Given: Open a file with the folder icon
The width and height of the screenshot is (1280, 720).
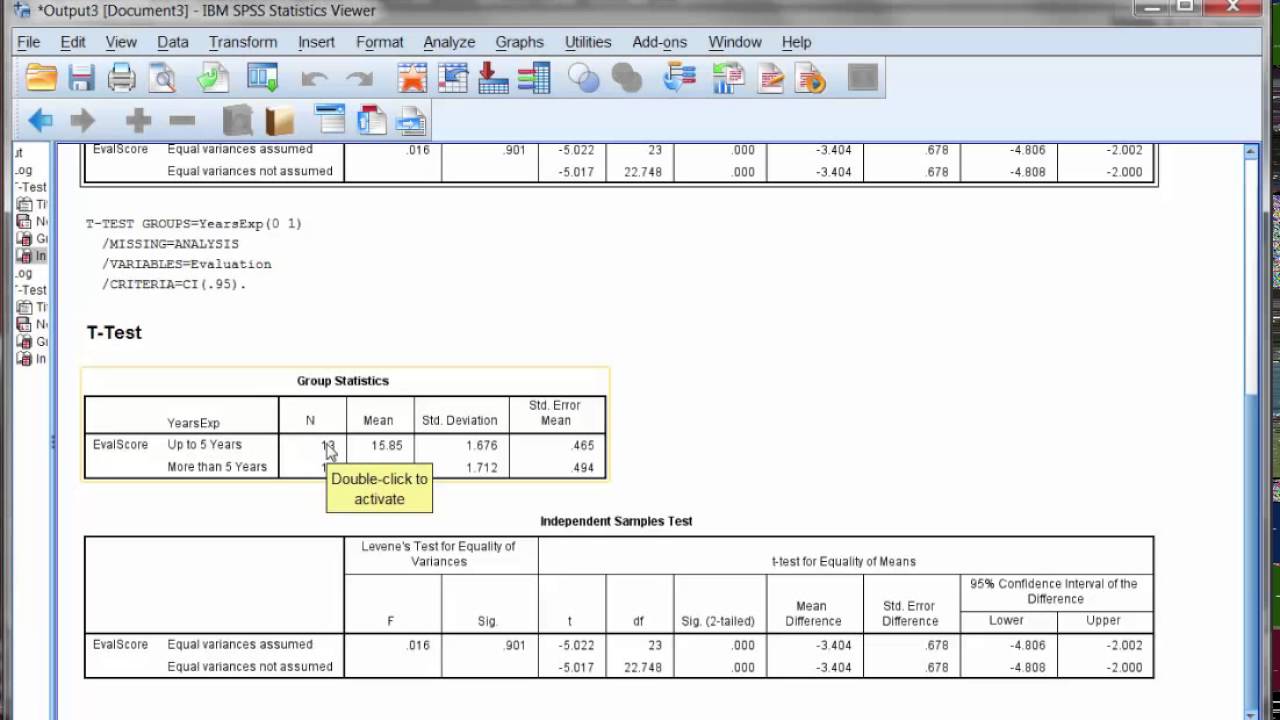Looking at the screenshot, I should [41, 78].
